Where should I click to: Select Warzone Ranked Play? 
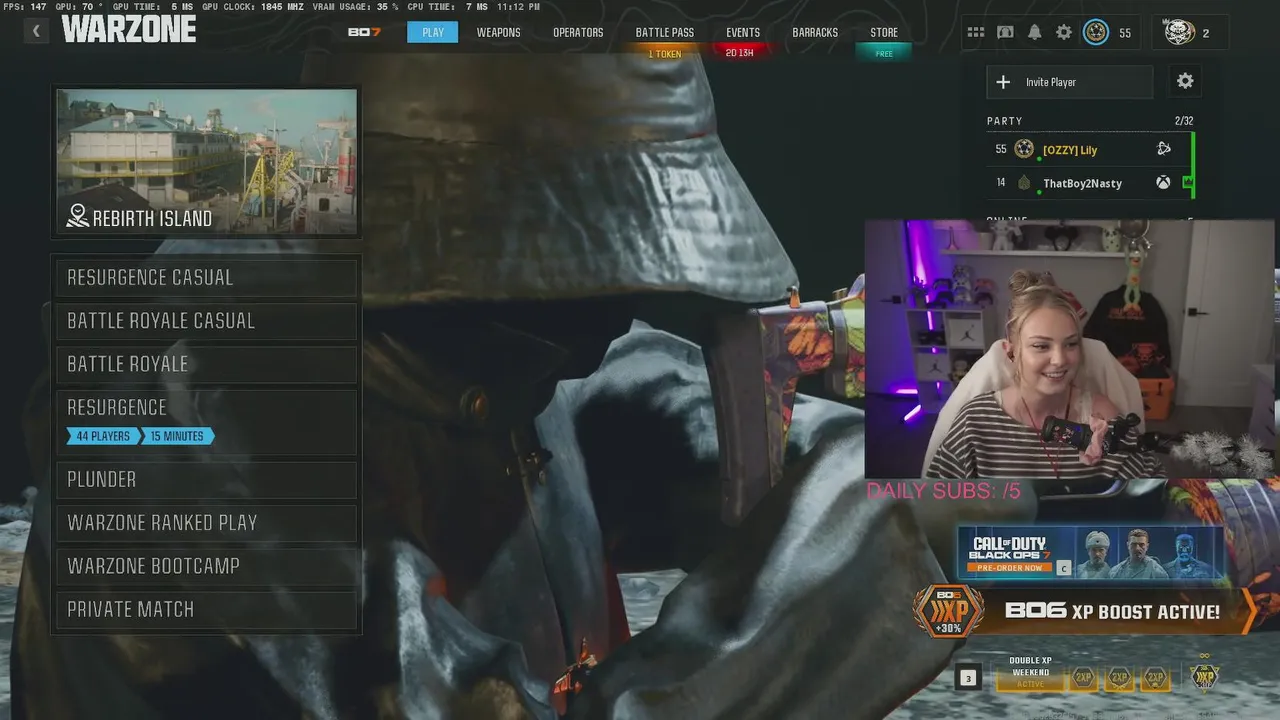[206, 523]
